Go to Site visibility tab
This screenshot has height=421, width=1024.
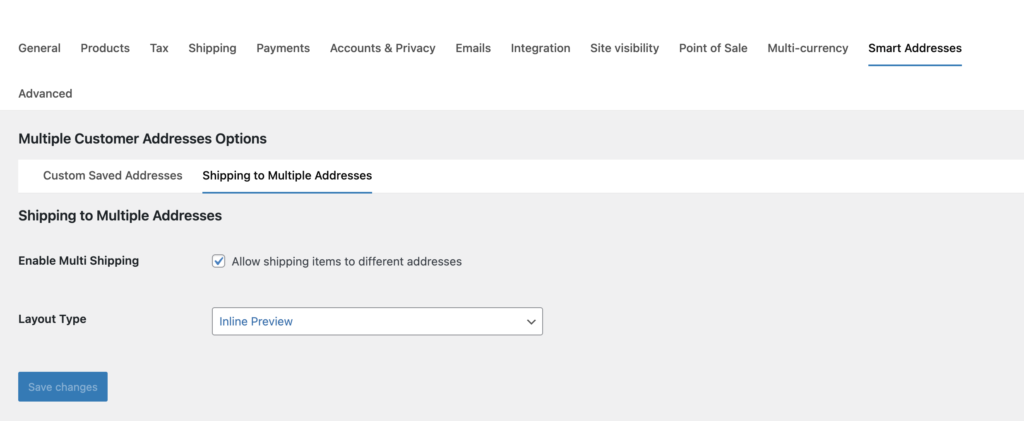click(x=624, y=48)
